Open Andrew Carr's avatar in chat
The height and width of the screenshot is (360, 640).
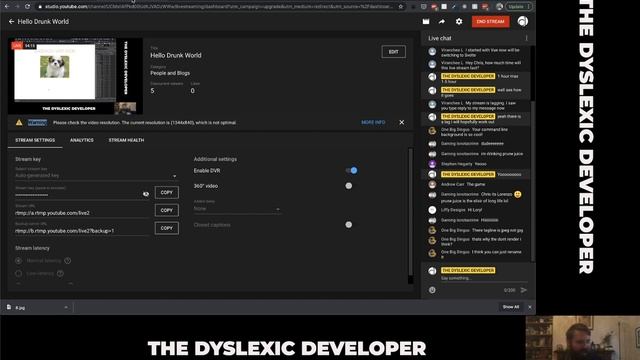click(x=432, y=184)
